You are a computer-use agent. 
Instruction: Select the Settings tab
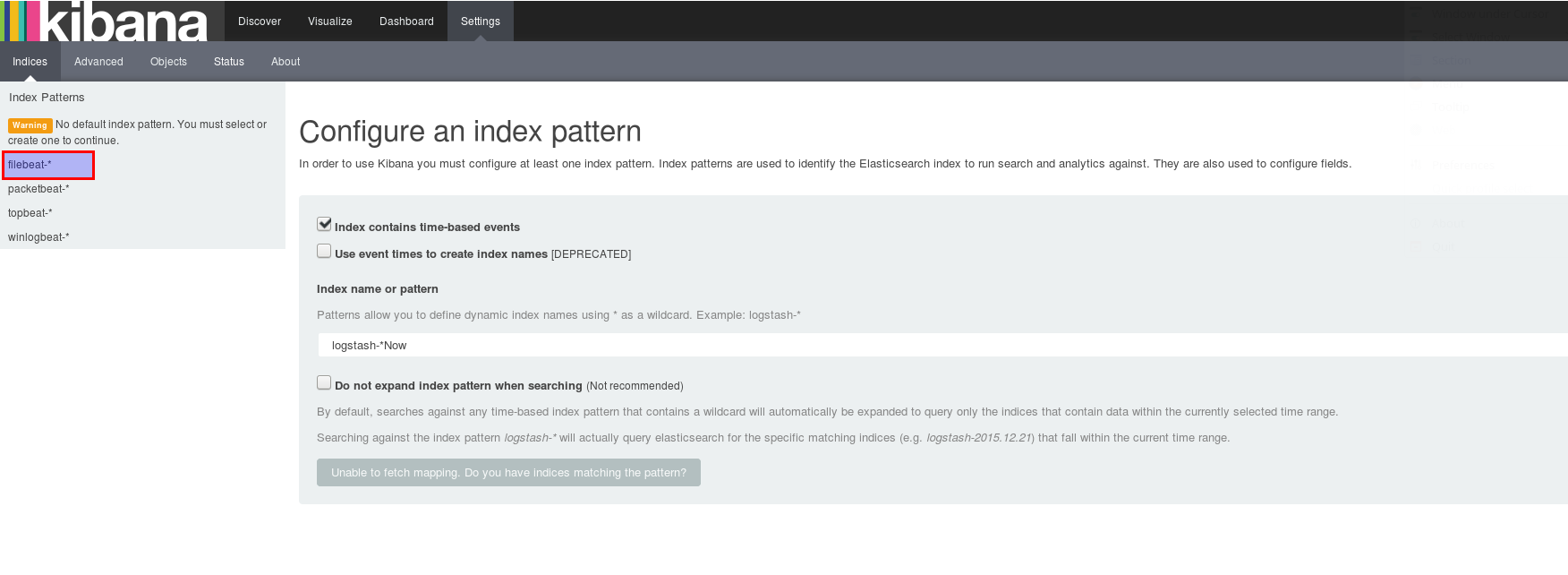pos(481,21)
